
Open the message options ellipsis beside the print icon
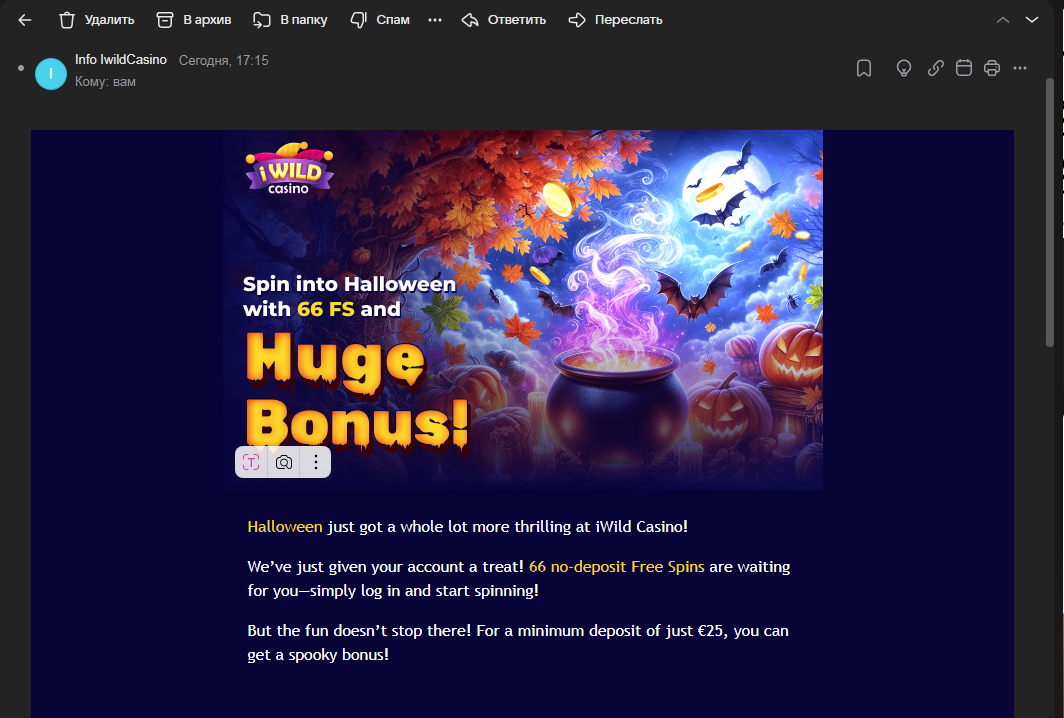click(1020, 68)
